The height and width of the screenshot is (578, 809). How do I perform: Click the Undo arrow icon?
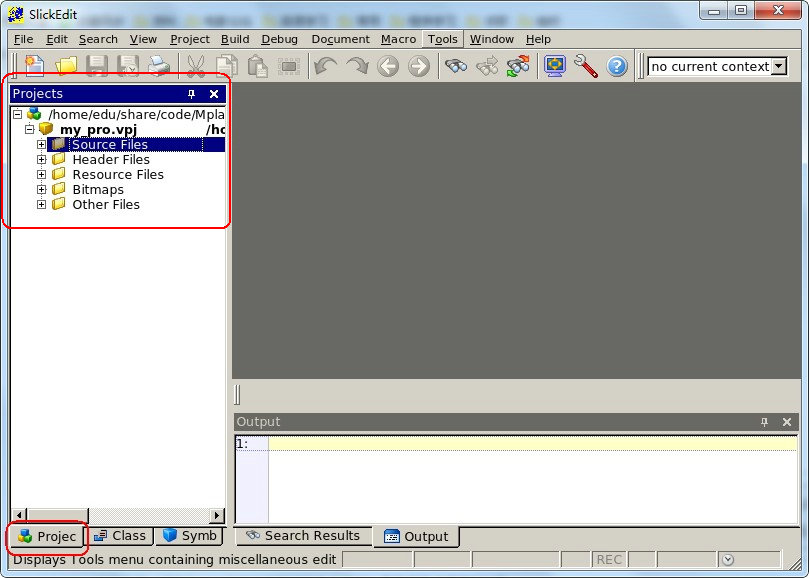pos(326,66)
